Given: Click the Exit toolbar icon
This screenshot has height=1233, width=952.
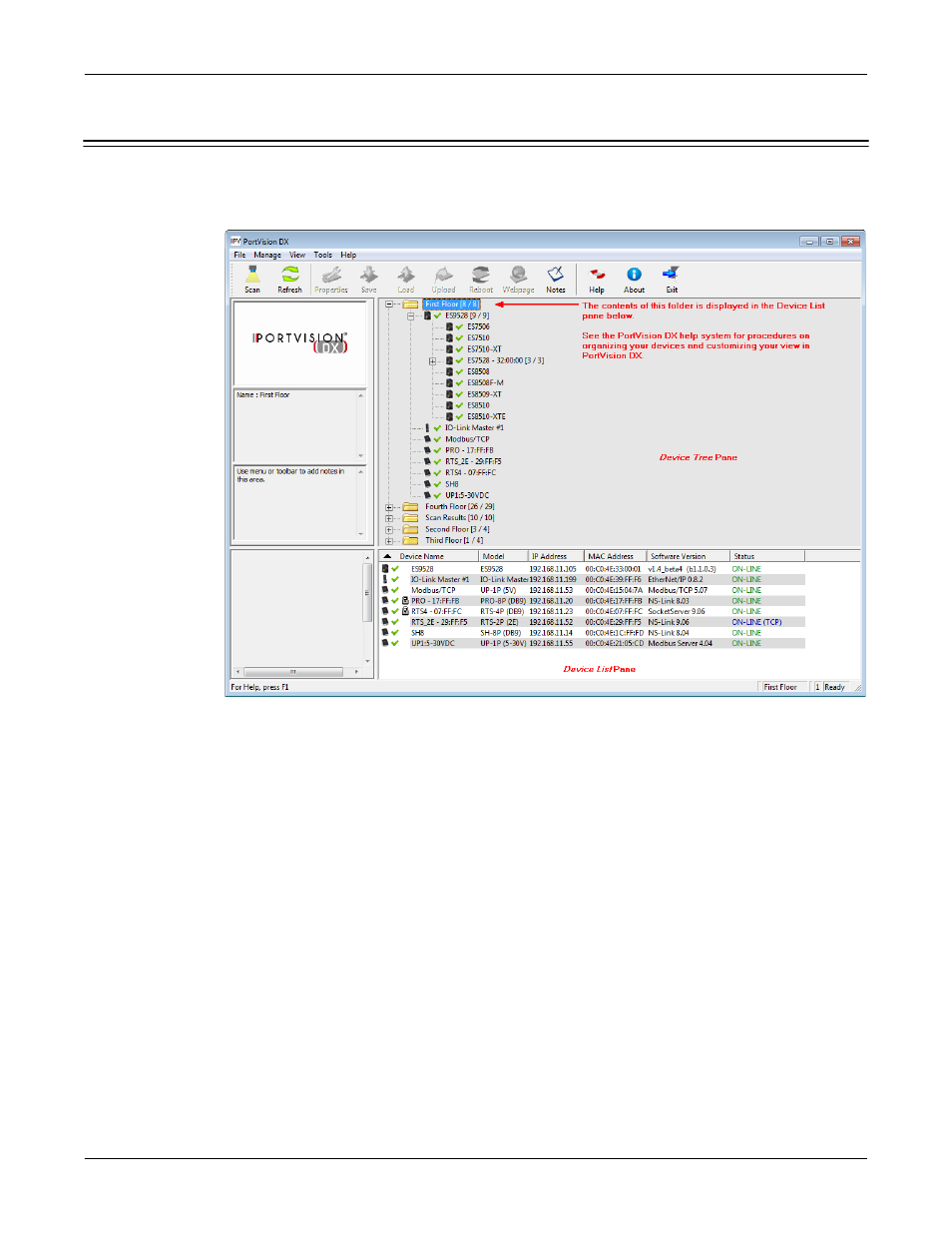Looking at the screenshot, I should [672, 280].
